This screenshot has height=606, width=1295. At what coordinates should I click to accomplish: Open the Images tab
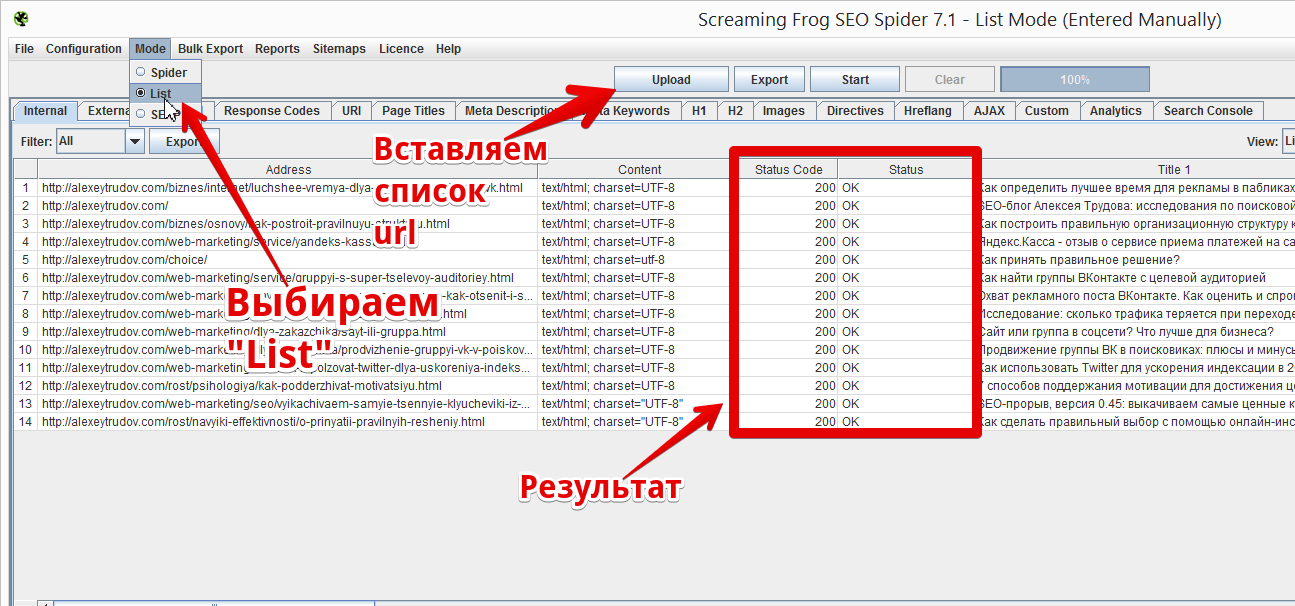[783, 111]
